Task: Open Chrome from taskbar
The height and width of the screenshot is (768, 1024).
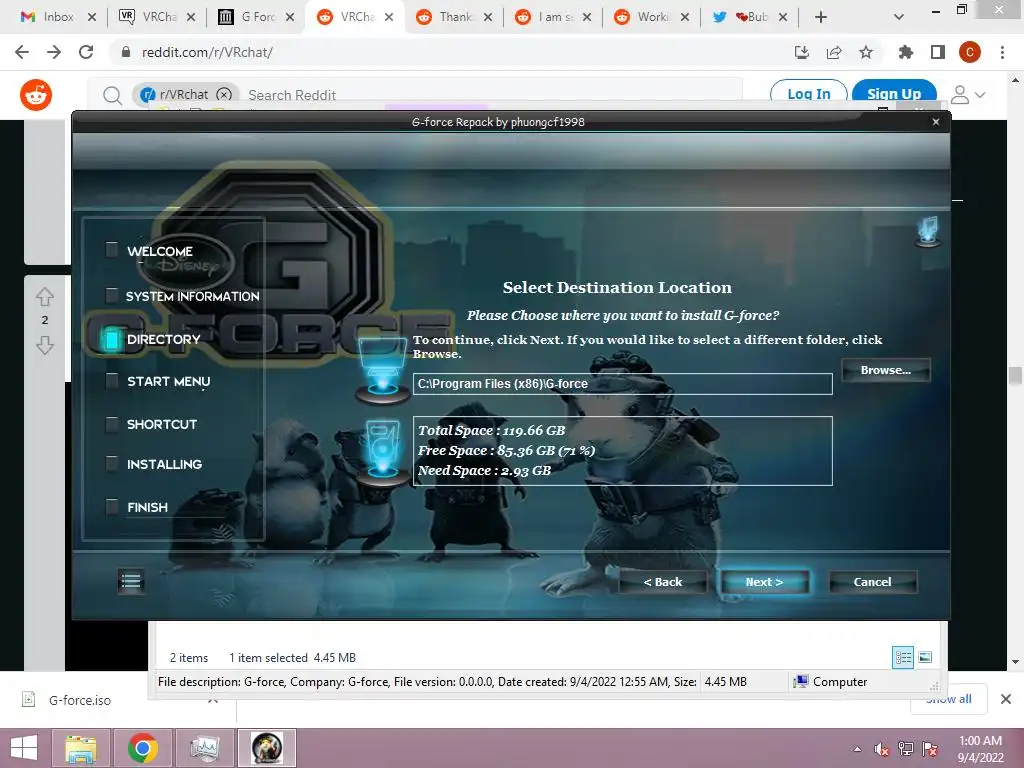Action: pos(142,748)
